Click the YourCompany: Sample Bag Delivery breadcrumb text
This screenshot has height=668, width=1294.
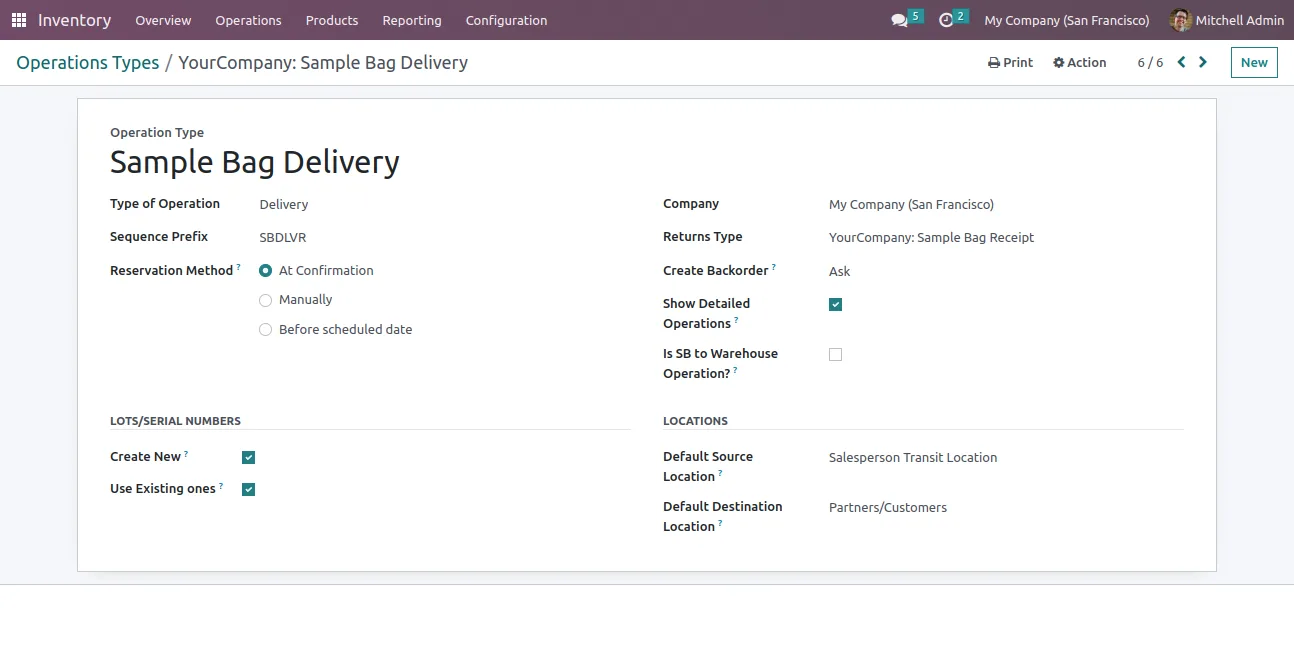click(323, 62)
